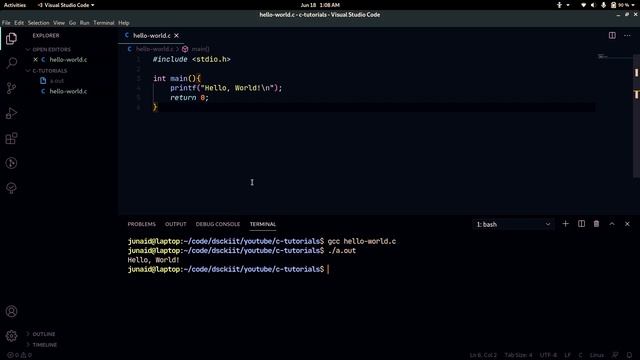Kill the terminal with trash icon
Viewport: 640px width, 360px height.
(596, 224)
